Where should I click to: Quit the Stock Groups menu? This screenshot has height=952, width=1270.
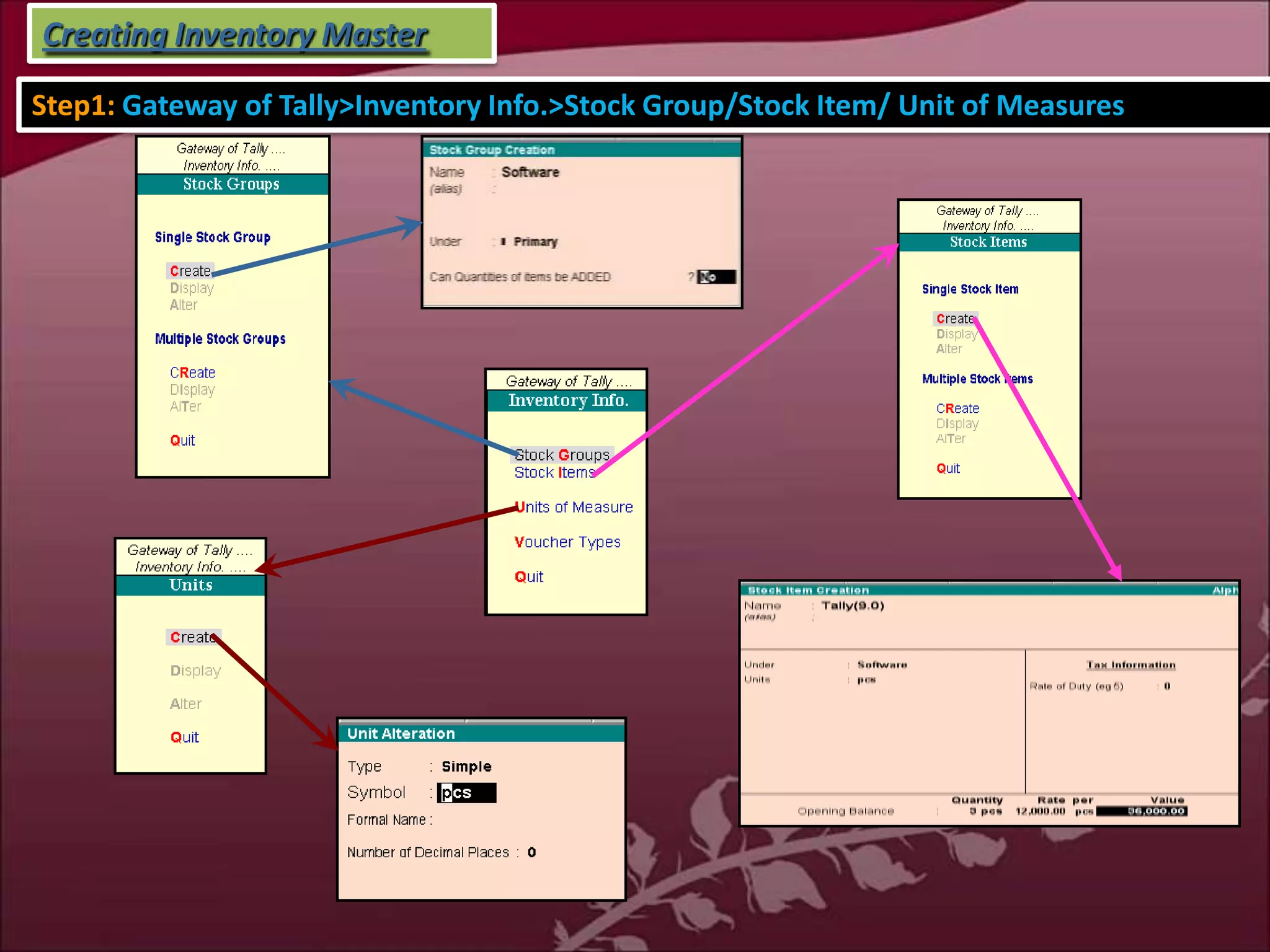coord(182,440)
